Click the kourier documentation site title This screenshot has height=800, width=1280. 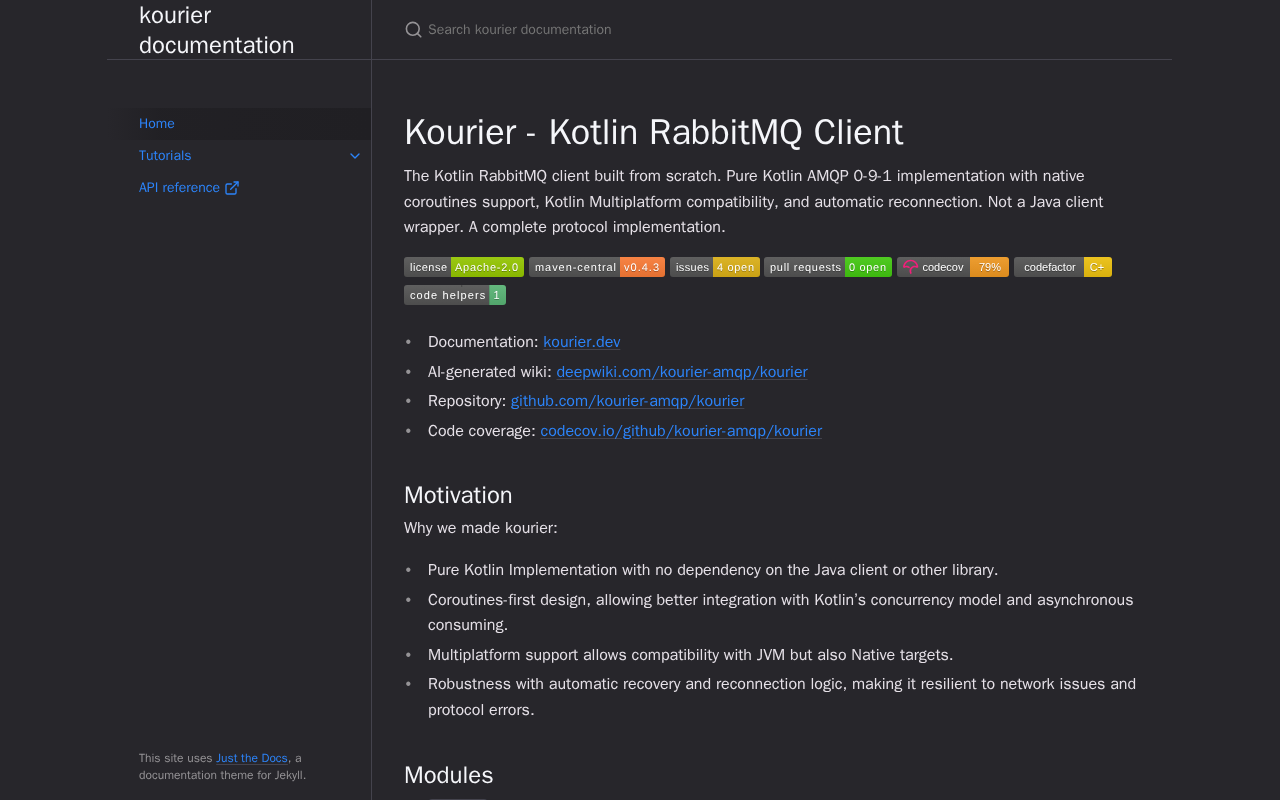(217, 30)
